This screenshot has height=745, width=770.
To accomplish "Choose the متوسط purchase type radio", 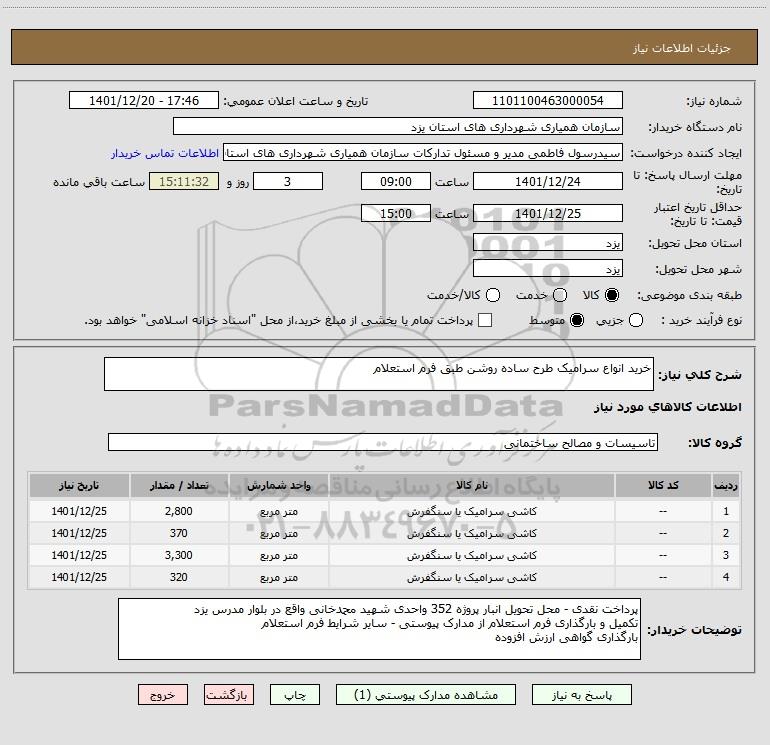I will (577, 320).
